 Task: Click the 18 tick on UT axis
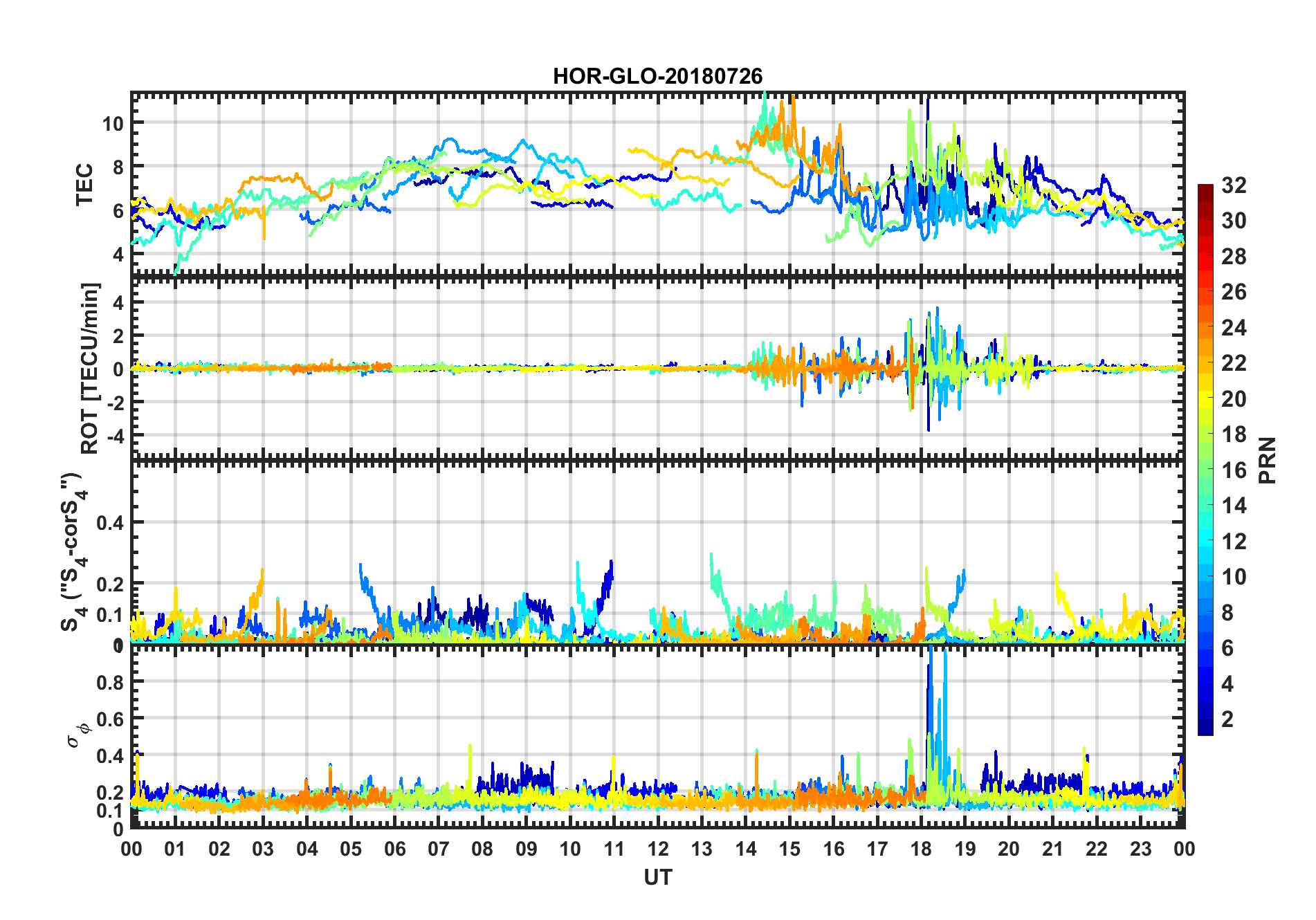[921, 849]
